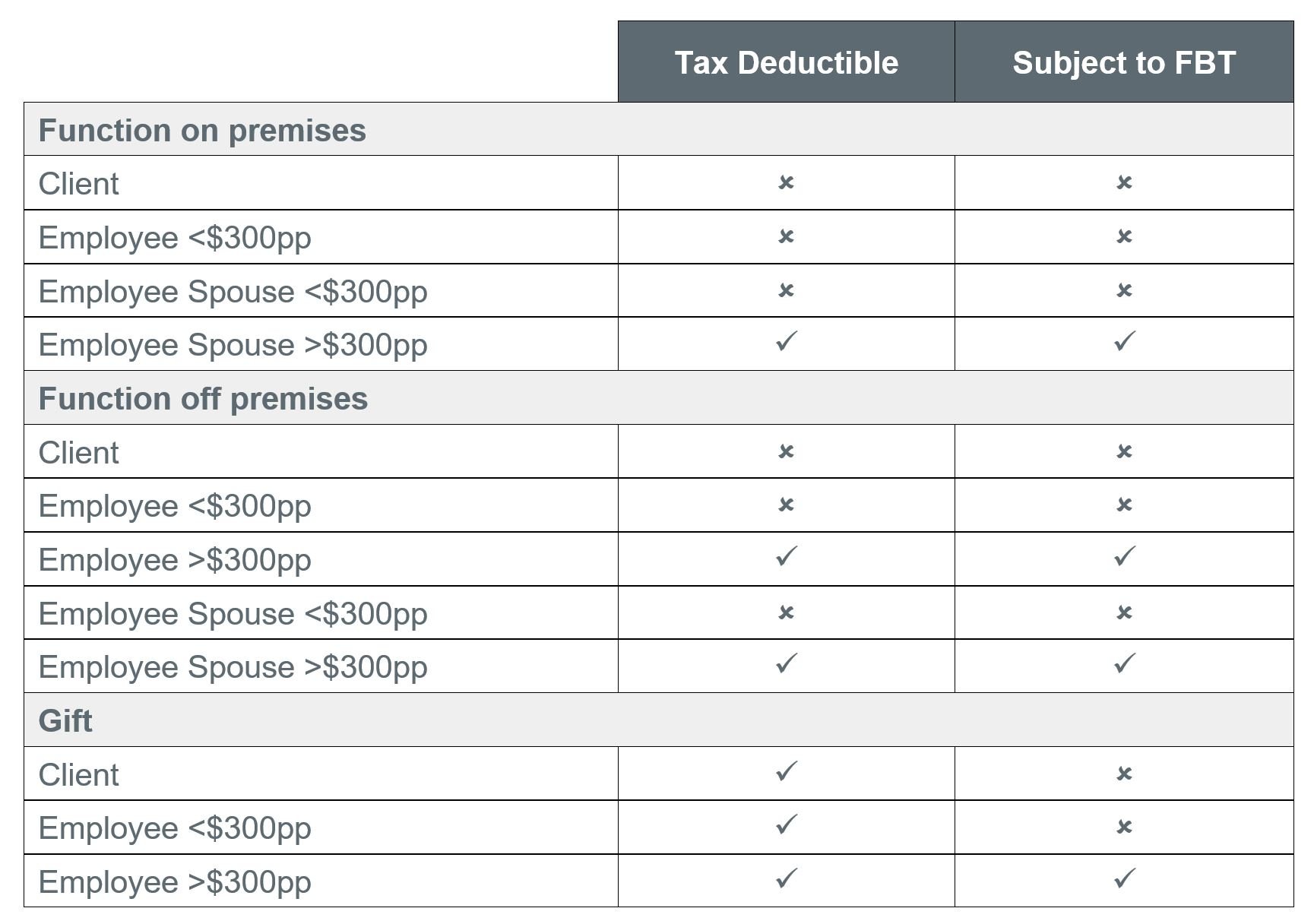Select the Function on premises section row
The width and height of the screenshot is (1314, 924).
pos(202,130)
